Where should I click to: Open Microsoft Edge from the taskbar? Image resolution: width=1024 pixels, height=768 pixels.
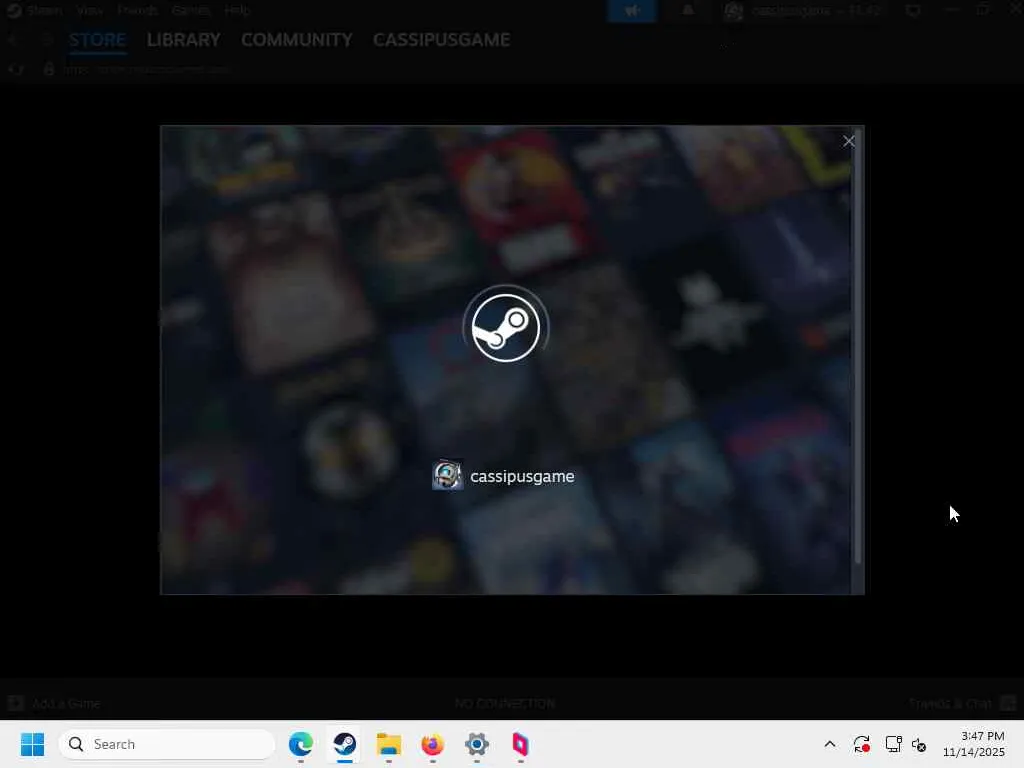tap(300, 744)
